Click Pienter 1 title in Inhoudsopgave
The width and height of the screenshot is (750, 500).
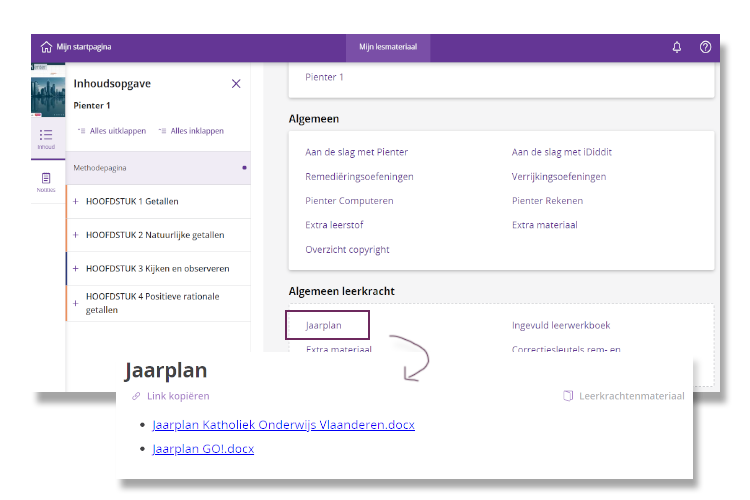[x=92, y=106]
